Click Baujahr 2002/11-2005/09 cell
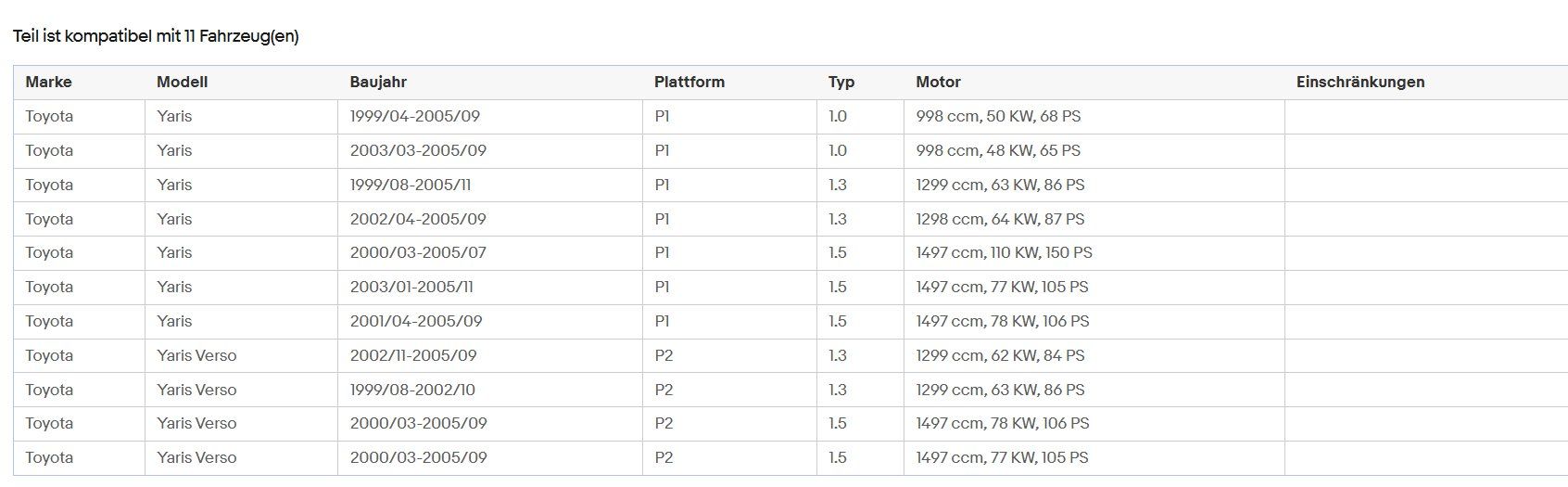 (x=413, y=355)
